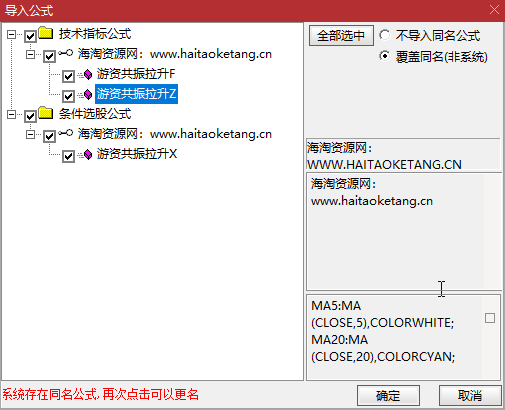
Task: Toggle the 条件选股公式 folder checkbox
Action: pos(30,116)
